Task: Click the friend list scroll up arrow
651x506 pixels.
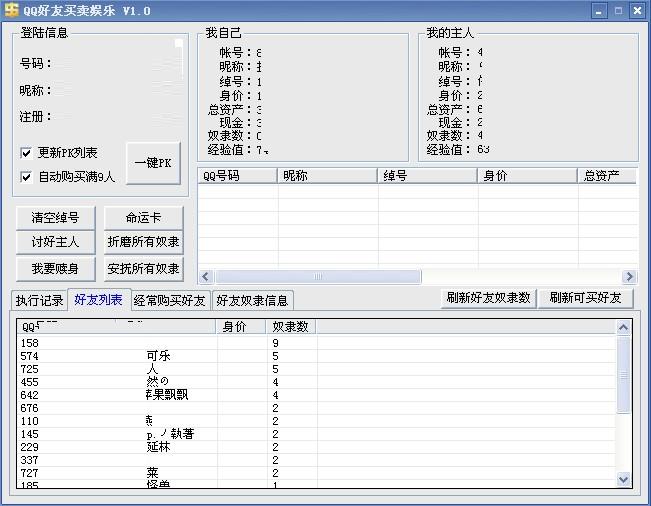Action: pos(623,328)
